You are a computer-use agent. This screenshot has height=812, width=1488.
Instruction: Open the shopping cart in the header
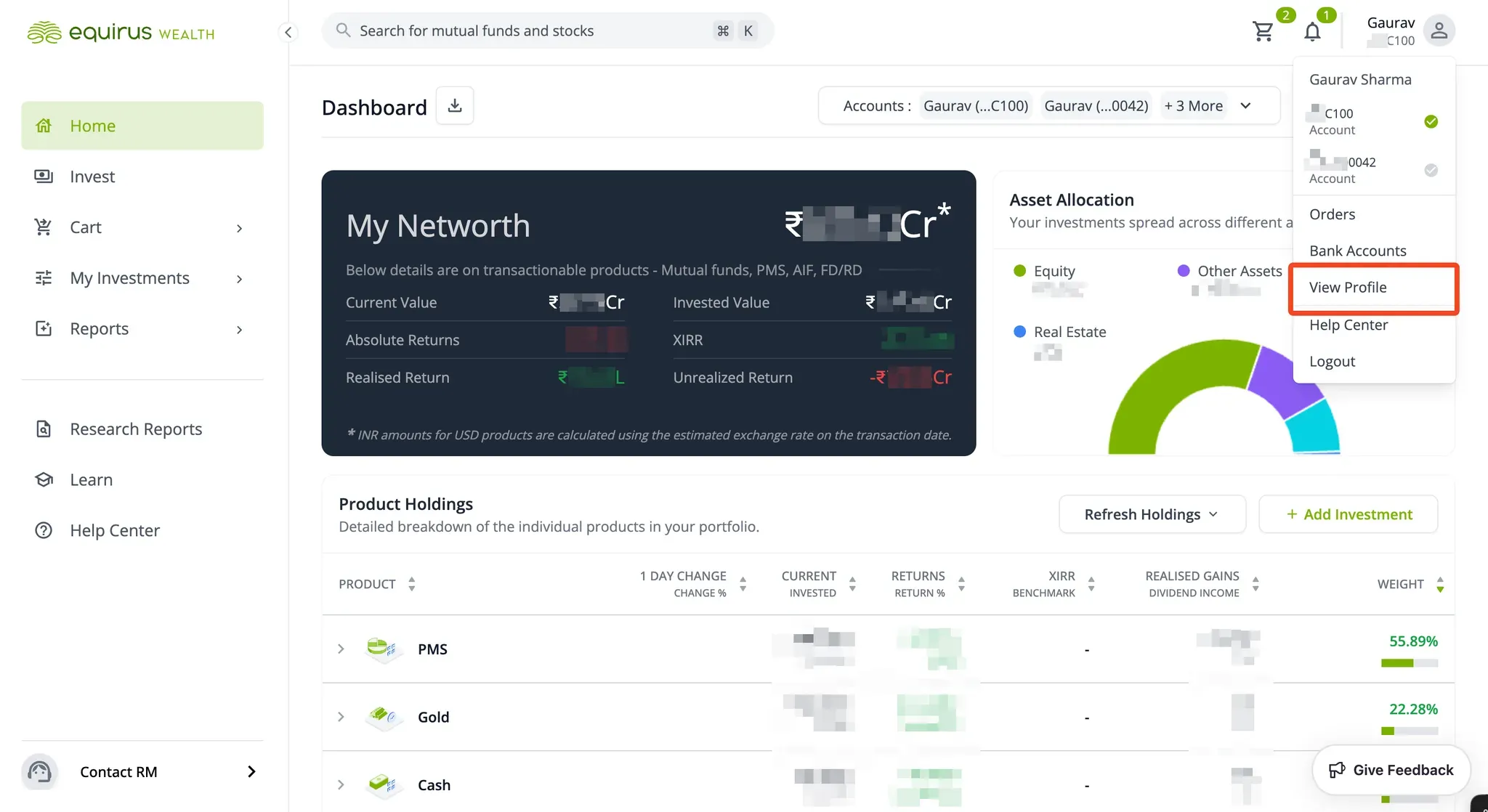1263,31
